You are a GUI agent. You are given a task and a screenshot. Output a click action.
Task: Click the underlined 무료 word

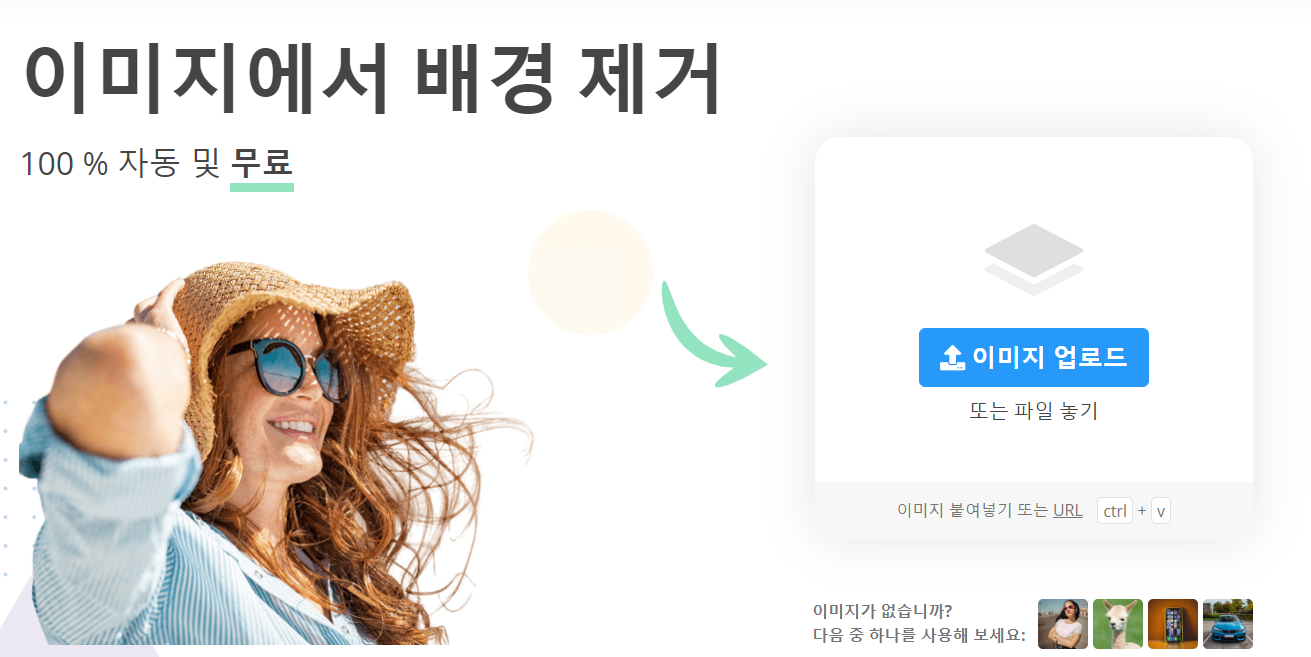coord(262,164)
